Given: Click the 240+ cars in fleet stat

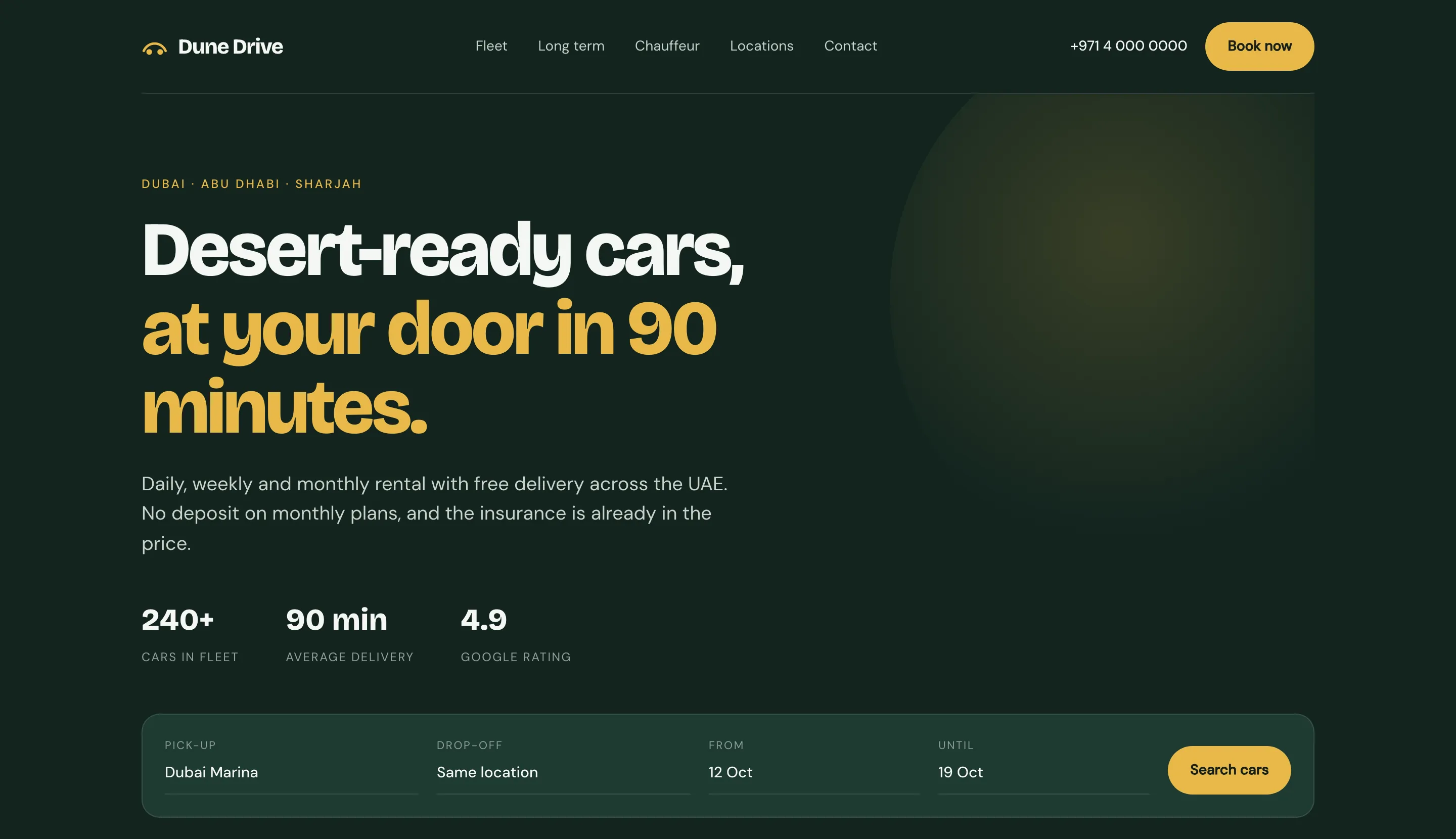Looking at the screenshot, I should (190, 634).
